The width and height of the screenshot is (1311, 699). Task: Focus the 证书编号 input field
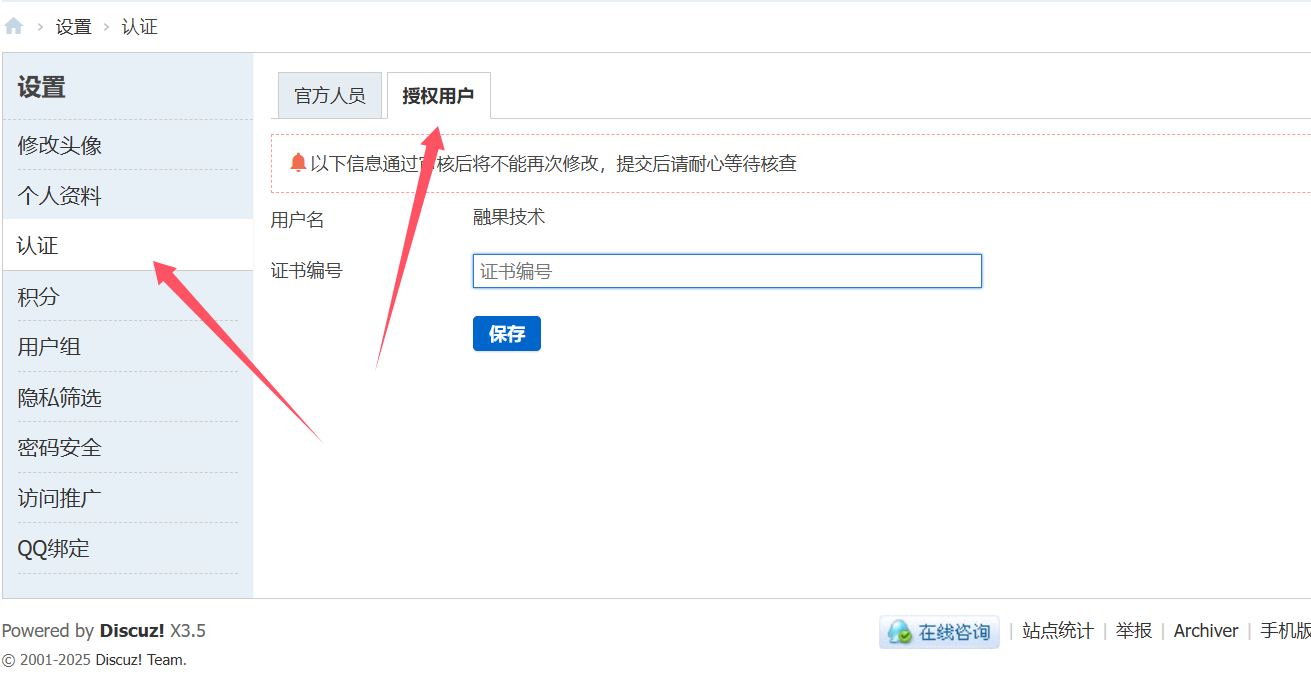point(727,271)
